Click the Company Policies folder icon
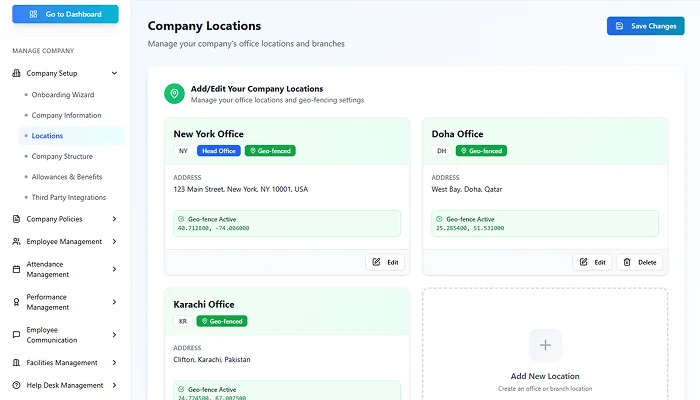700x400 pixels. pyautogui.click(x=16, y=219)
